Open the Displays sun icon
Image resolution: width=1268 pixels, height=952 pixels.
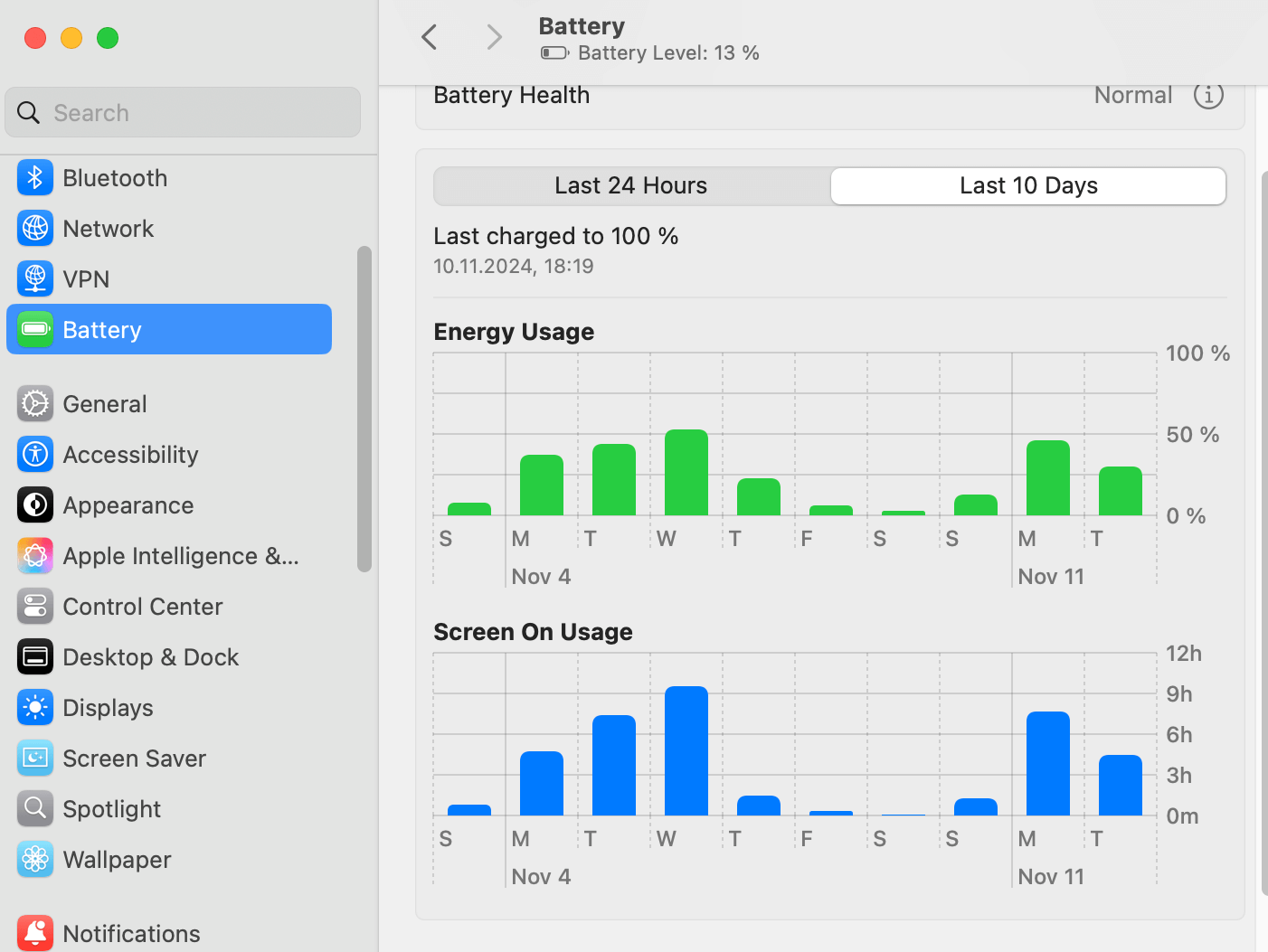tap(35, 708)
